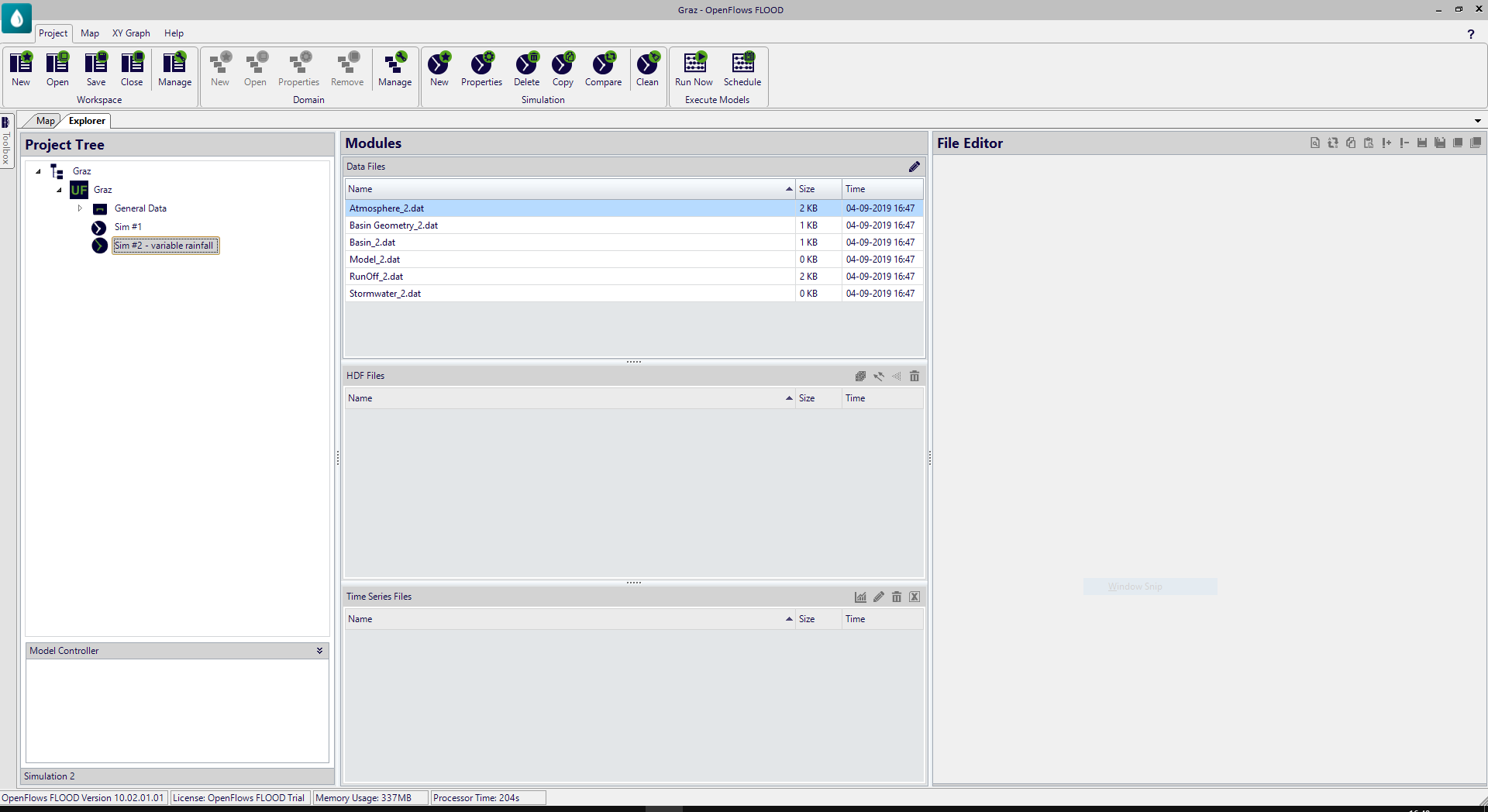
Task: Sort Time Series Files by Name
Action: click(x=570, y=619)
